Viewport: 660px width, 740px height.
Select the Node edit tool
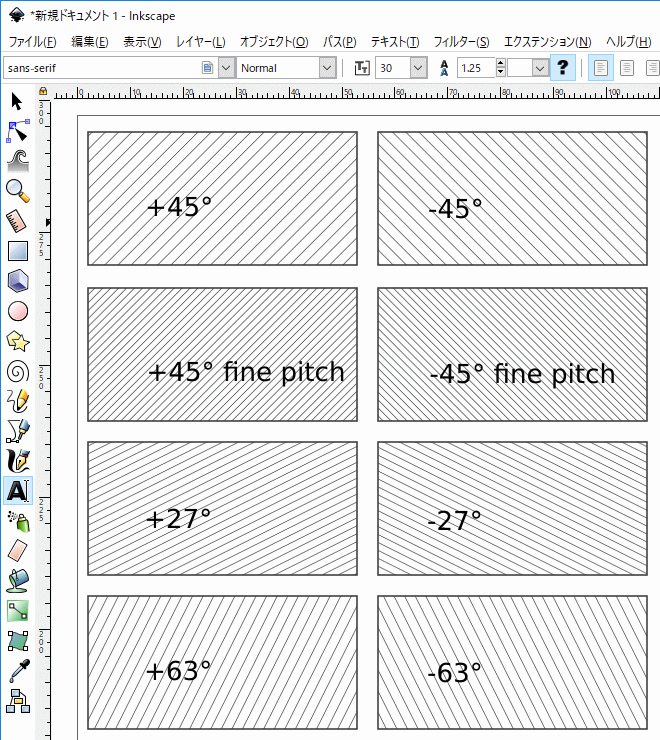coord(17,130)
